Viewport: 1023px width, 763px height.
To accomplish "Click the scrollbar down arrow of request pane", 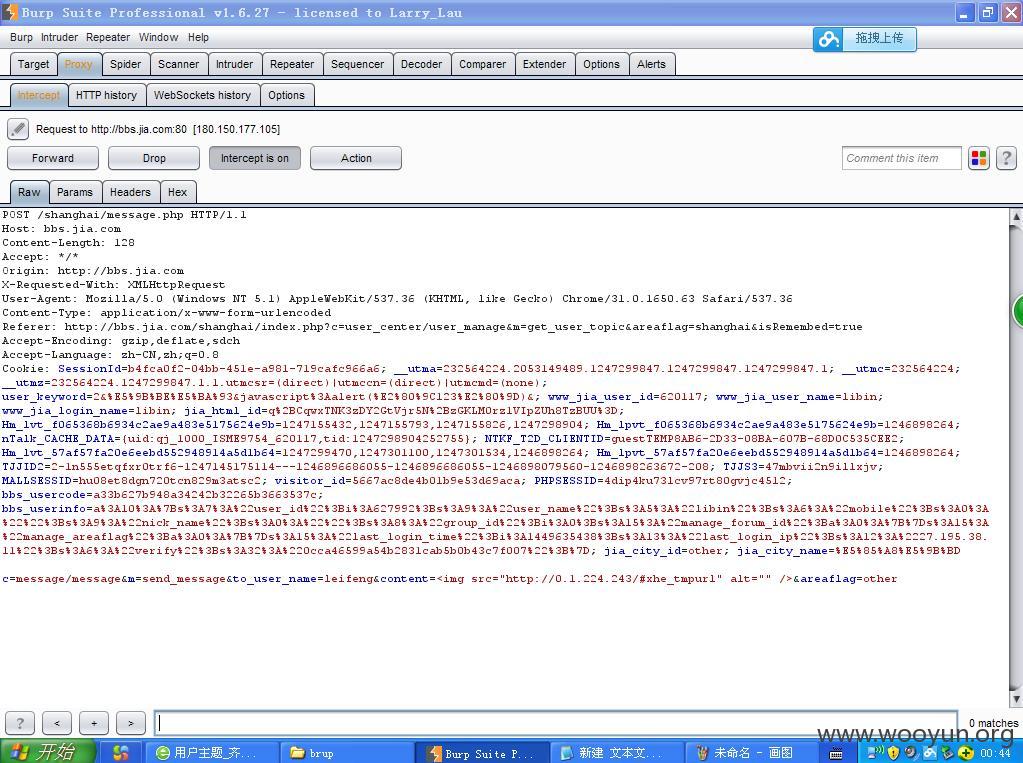I will (x=1016, y=699).
